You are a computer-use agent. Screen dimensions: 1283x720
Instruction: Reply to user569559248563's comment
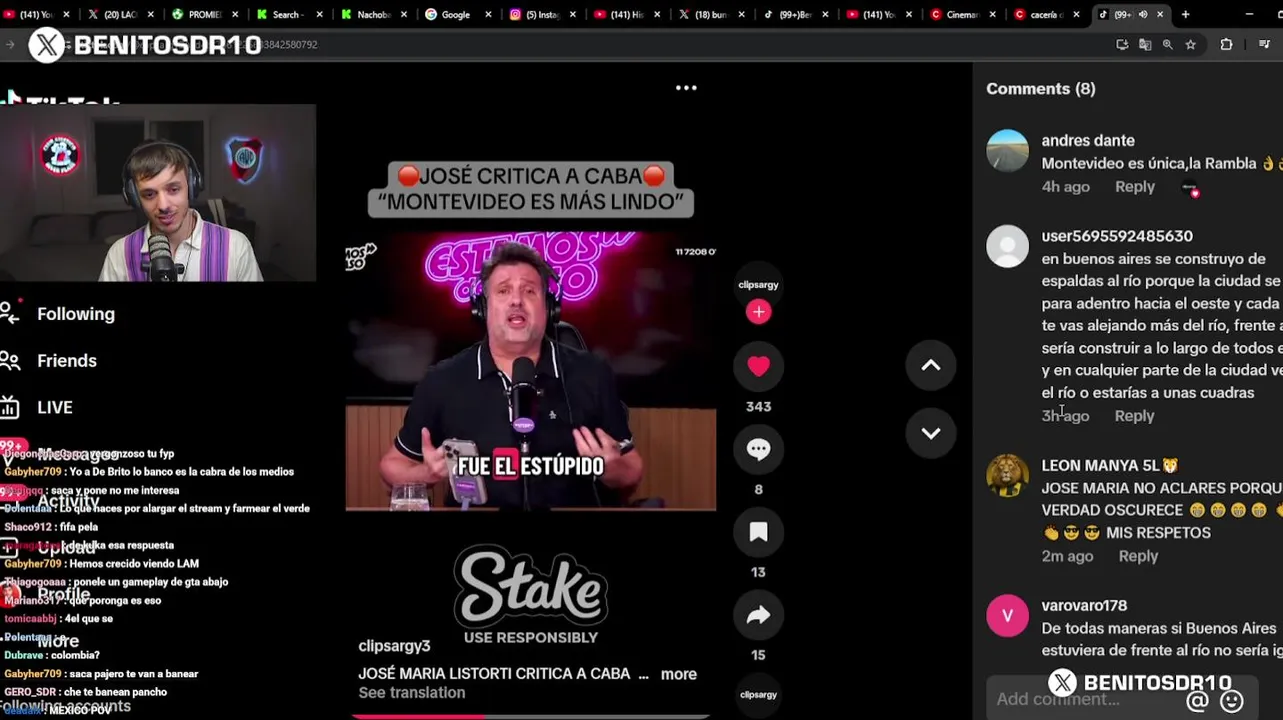point(1134,416)
